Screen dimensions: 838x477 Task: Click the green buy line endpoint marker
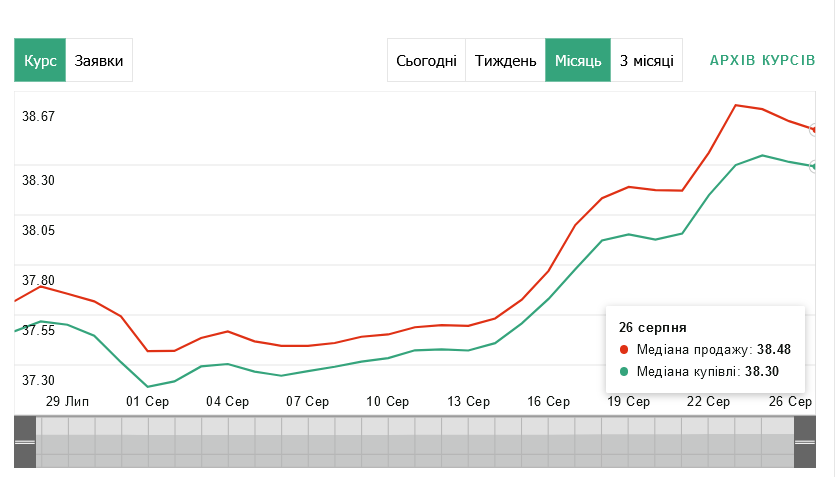pos(815,166)
